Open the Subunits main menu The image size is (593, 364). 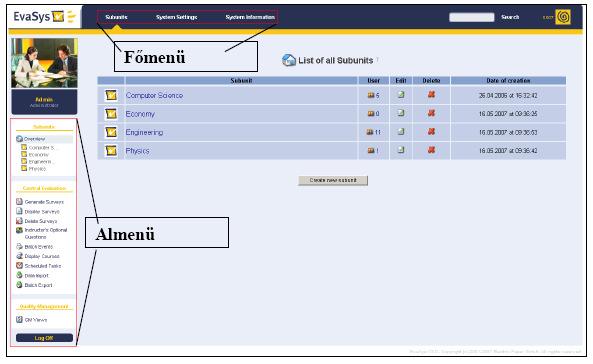(x=116, y=17)
